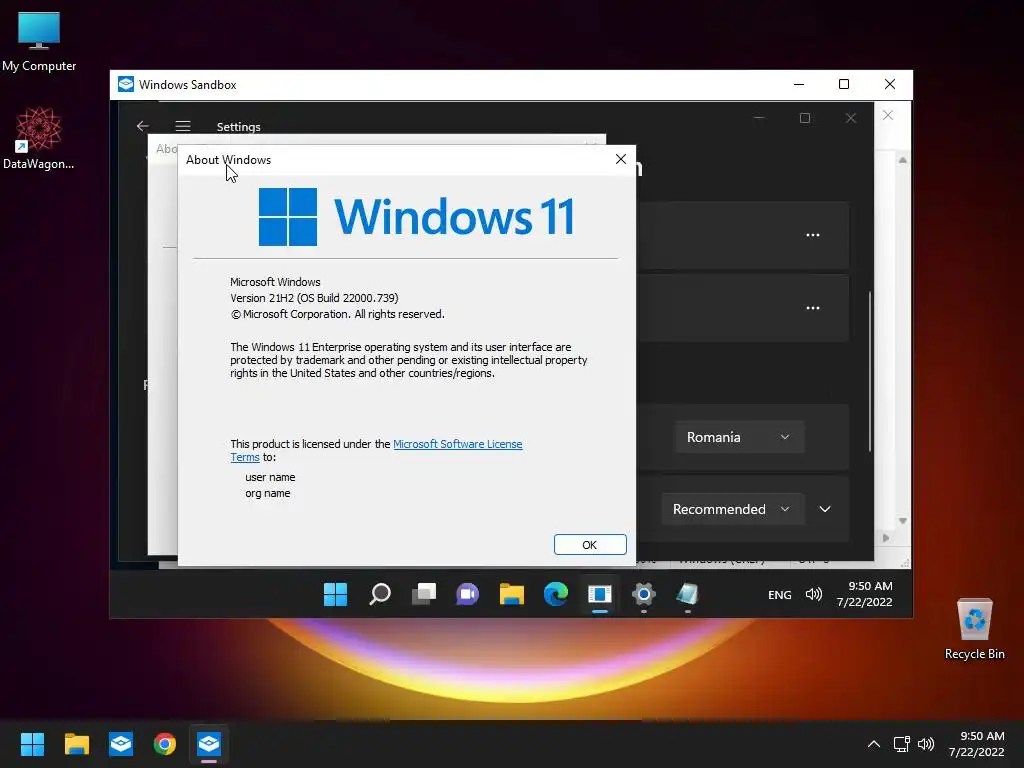Open host network status tray icon
1024x768 pixels.
[x=902, y=744]
